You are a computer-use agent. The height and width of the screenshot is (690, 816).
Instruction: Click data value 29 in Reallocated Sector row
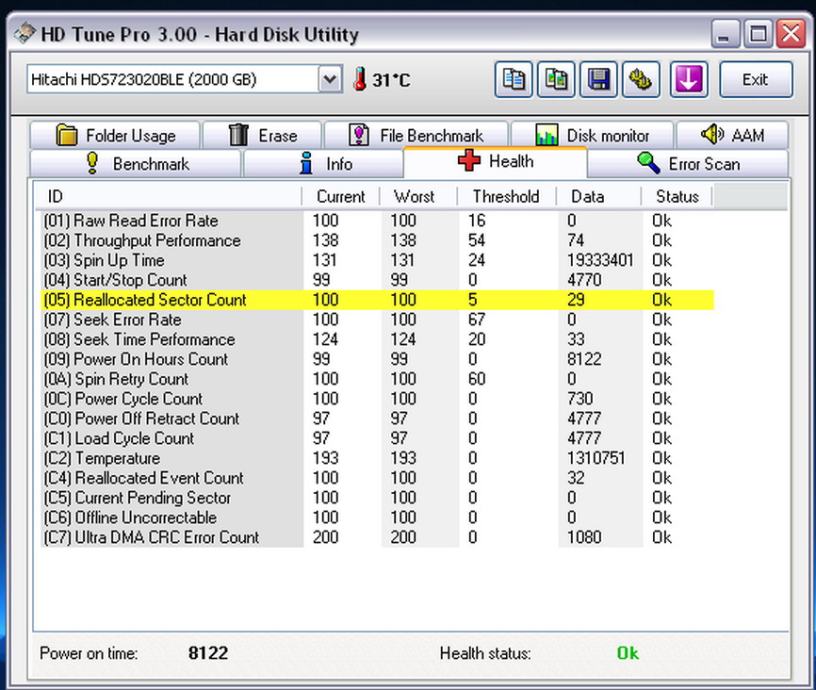click(x=576, y=300)
